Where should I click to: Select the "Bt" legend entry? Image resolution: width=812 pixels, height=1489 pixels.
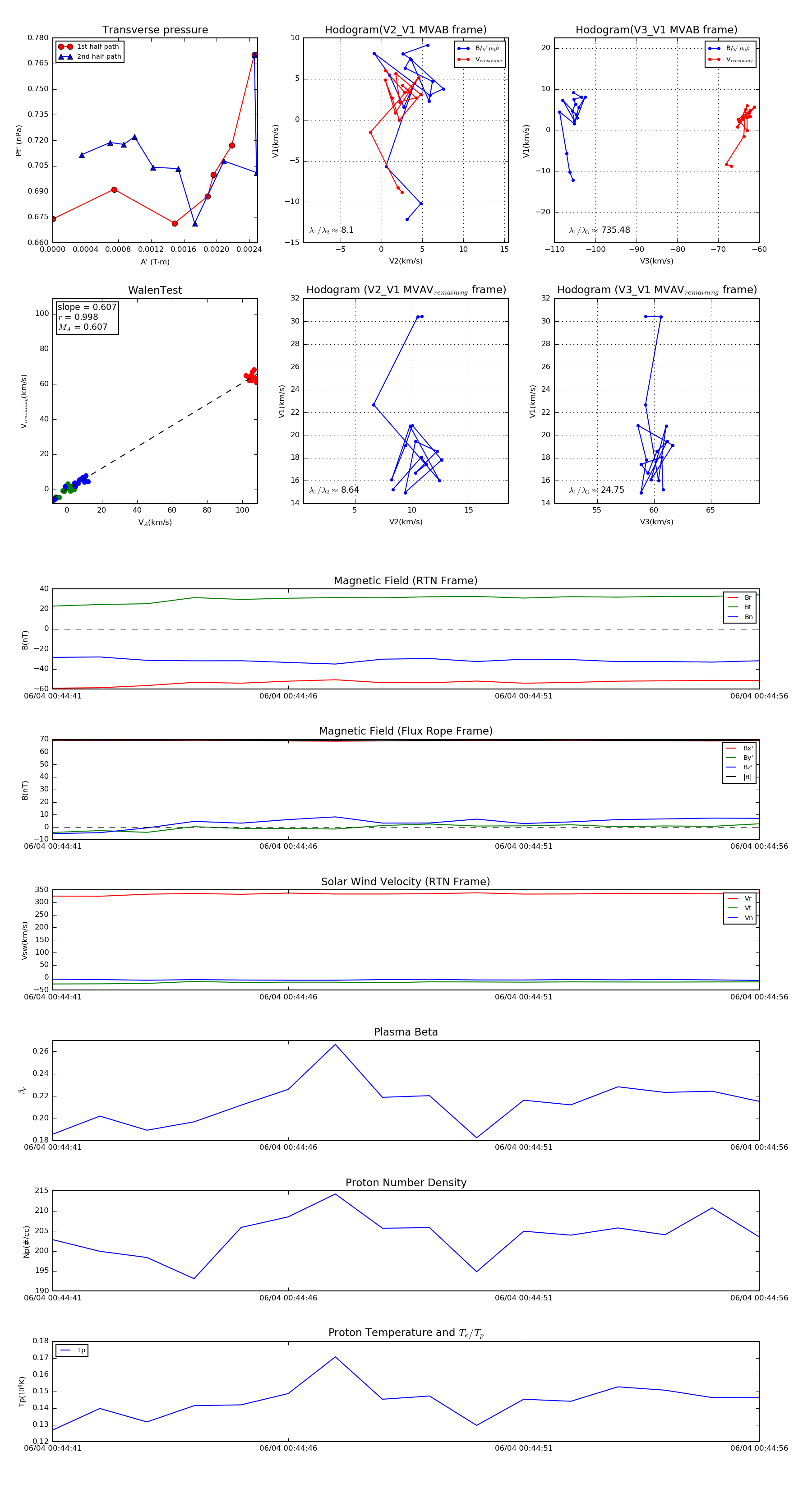point(740,607)
